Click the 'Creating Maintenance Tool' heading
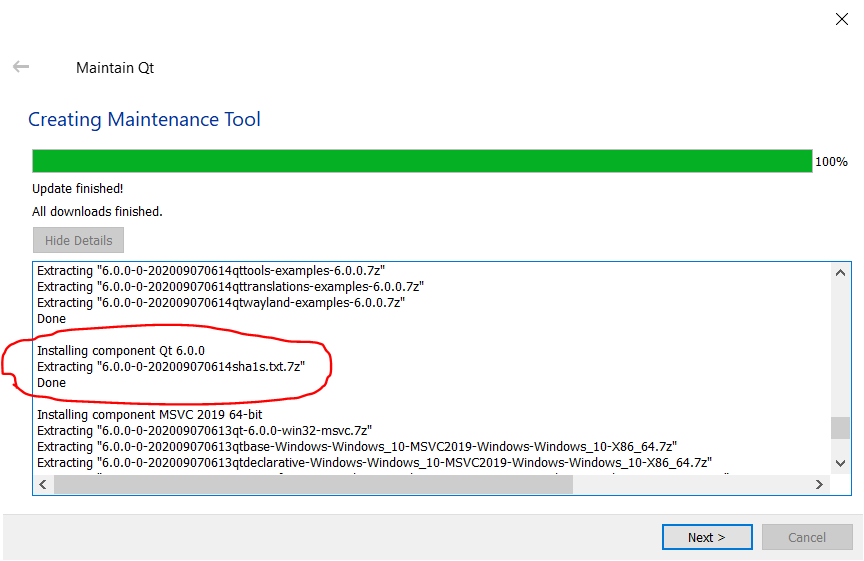 (144, 119)
